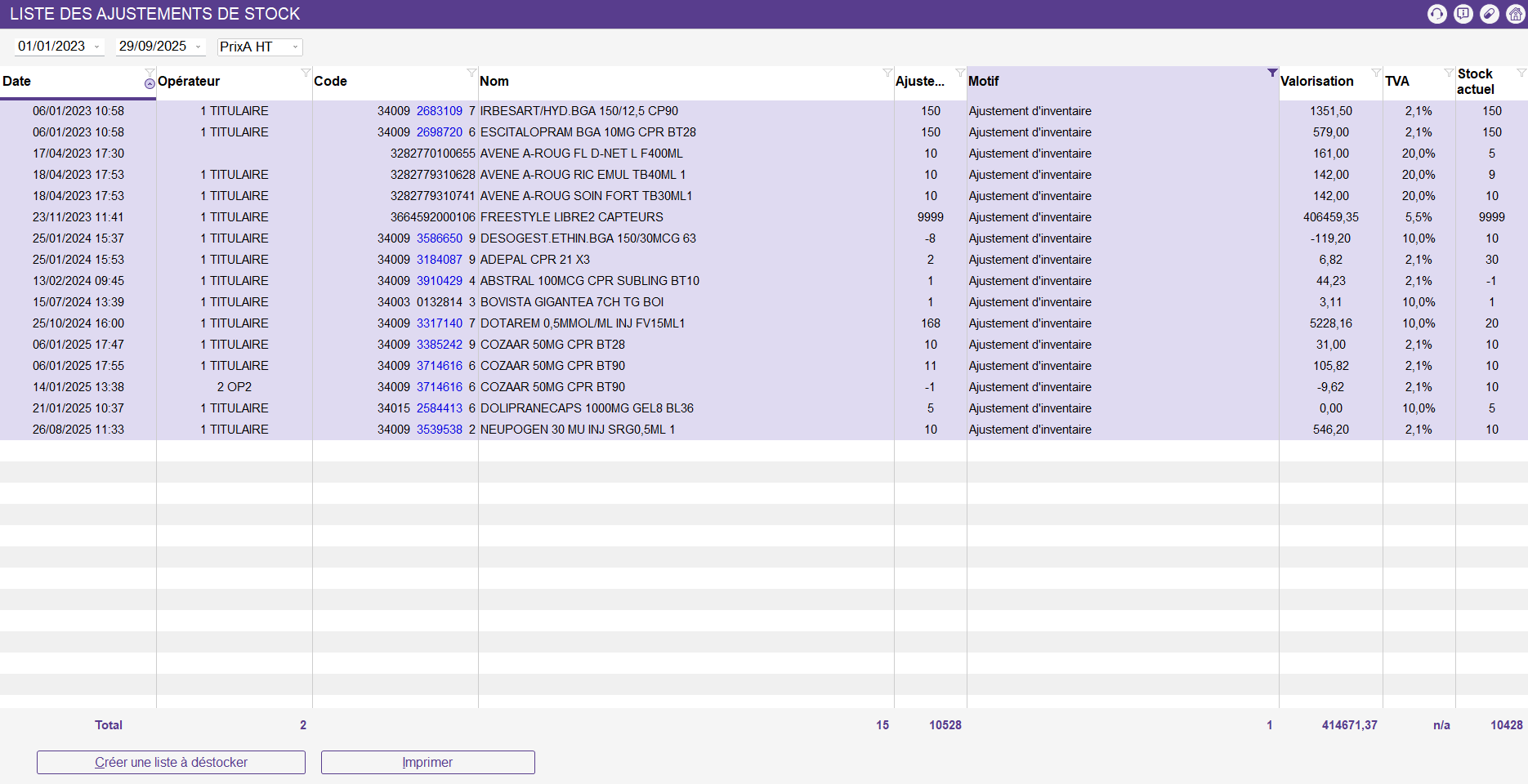
Task: Click the information speech bubble icon
Action: (1463, 14)
